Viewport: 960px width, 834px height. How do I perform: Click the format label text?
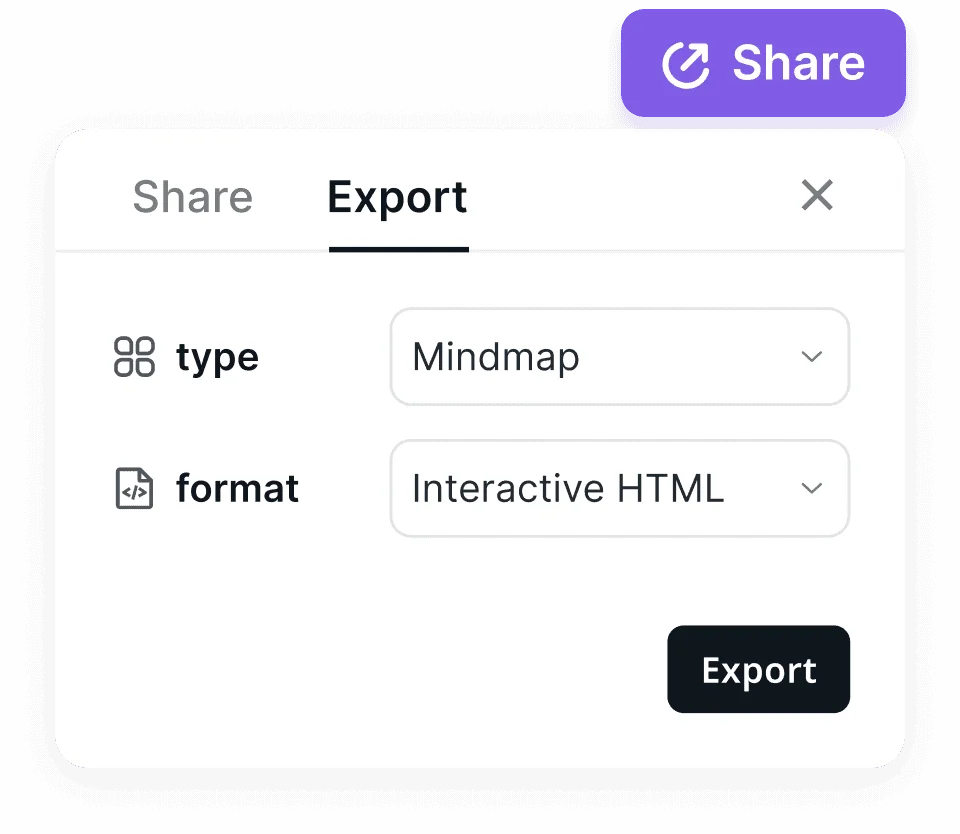click(x=237, y=488)
